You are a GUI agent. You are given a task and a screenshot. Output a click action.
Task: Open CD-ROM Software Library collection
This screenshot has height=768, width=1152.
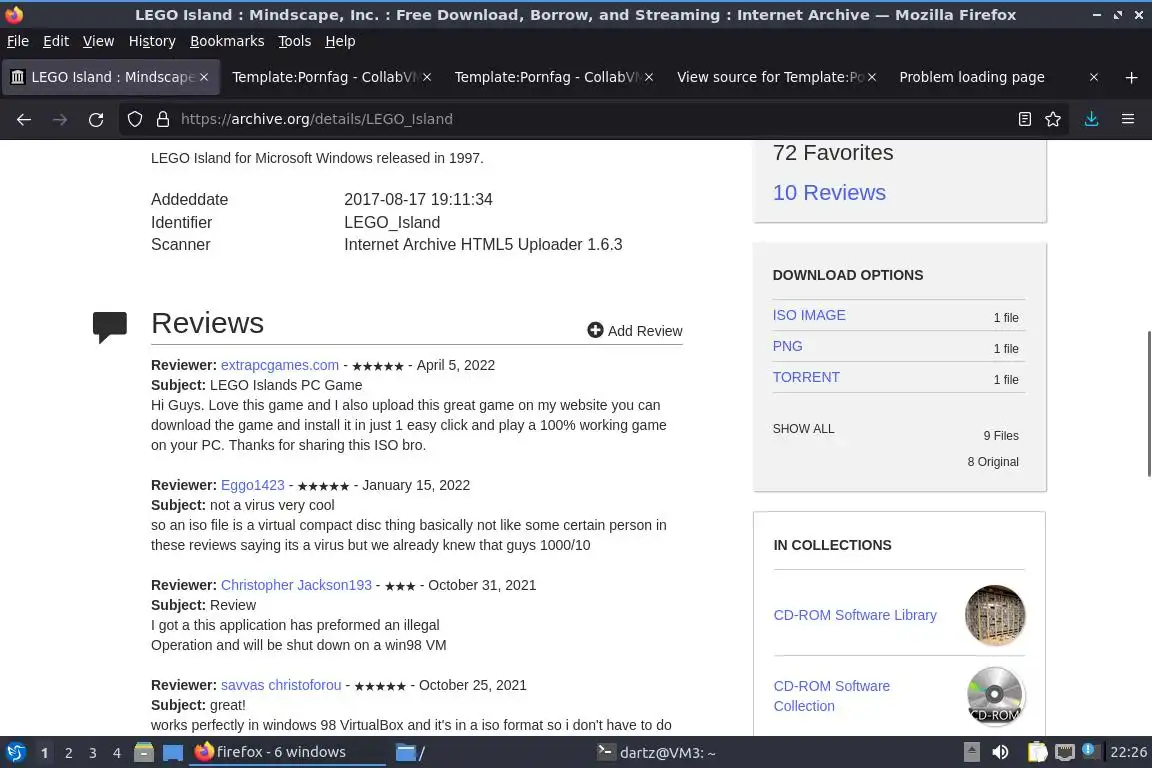point(855,615)
